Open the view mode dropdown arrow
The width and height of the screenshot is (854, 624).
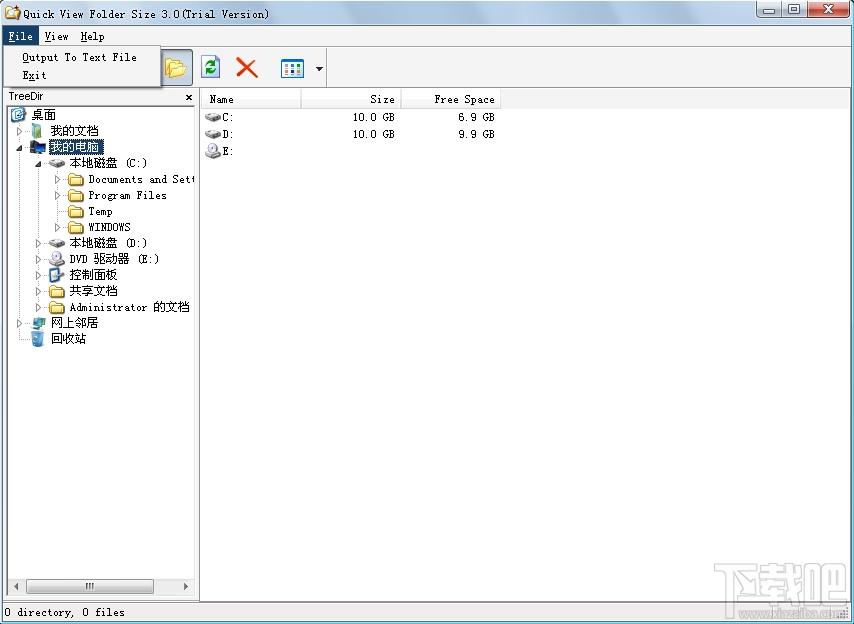(319, 69)
